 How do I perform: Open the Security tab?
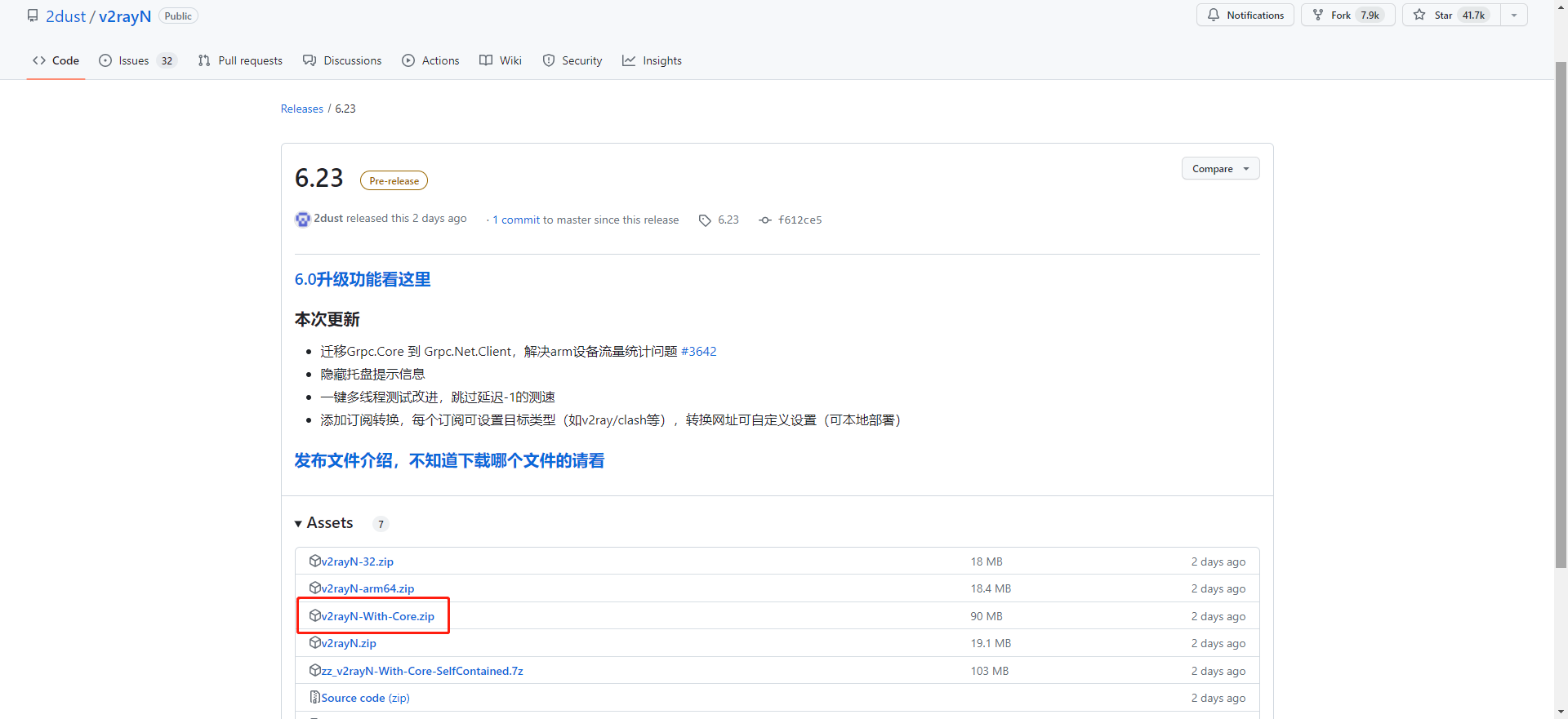click(x=572, y=60)
